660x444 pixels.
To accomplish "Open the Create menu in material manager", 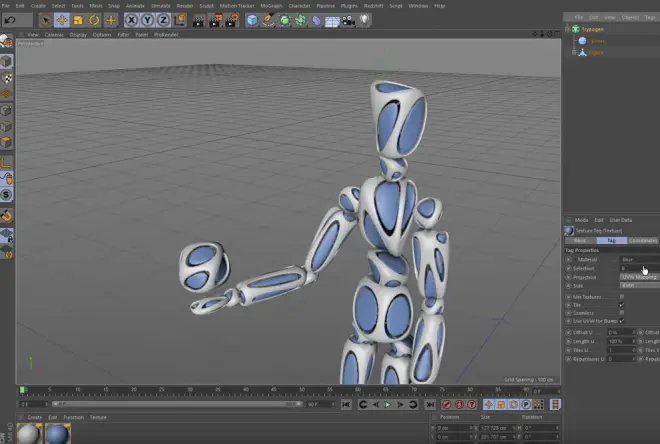I will pyautogui.click(x=34, y=417).
